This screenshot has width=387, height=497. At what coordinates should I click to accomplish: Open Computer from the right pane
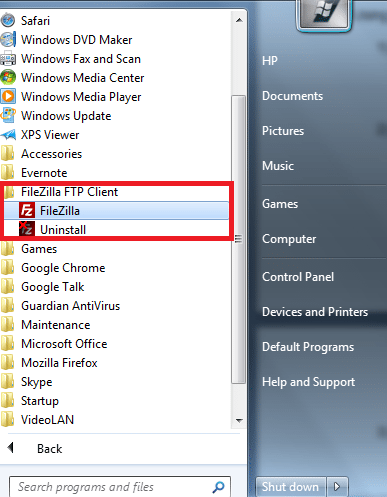pos(289,239)
